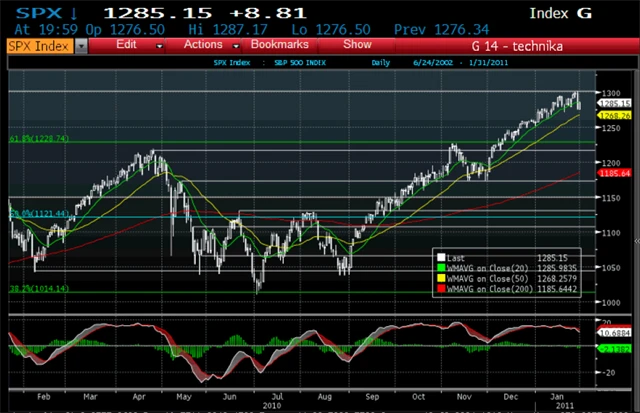Click the yellow WMAVG 50 legend swatch
Viewport: 640px width, 413px height.
441,278
